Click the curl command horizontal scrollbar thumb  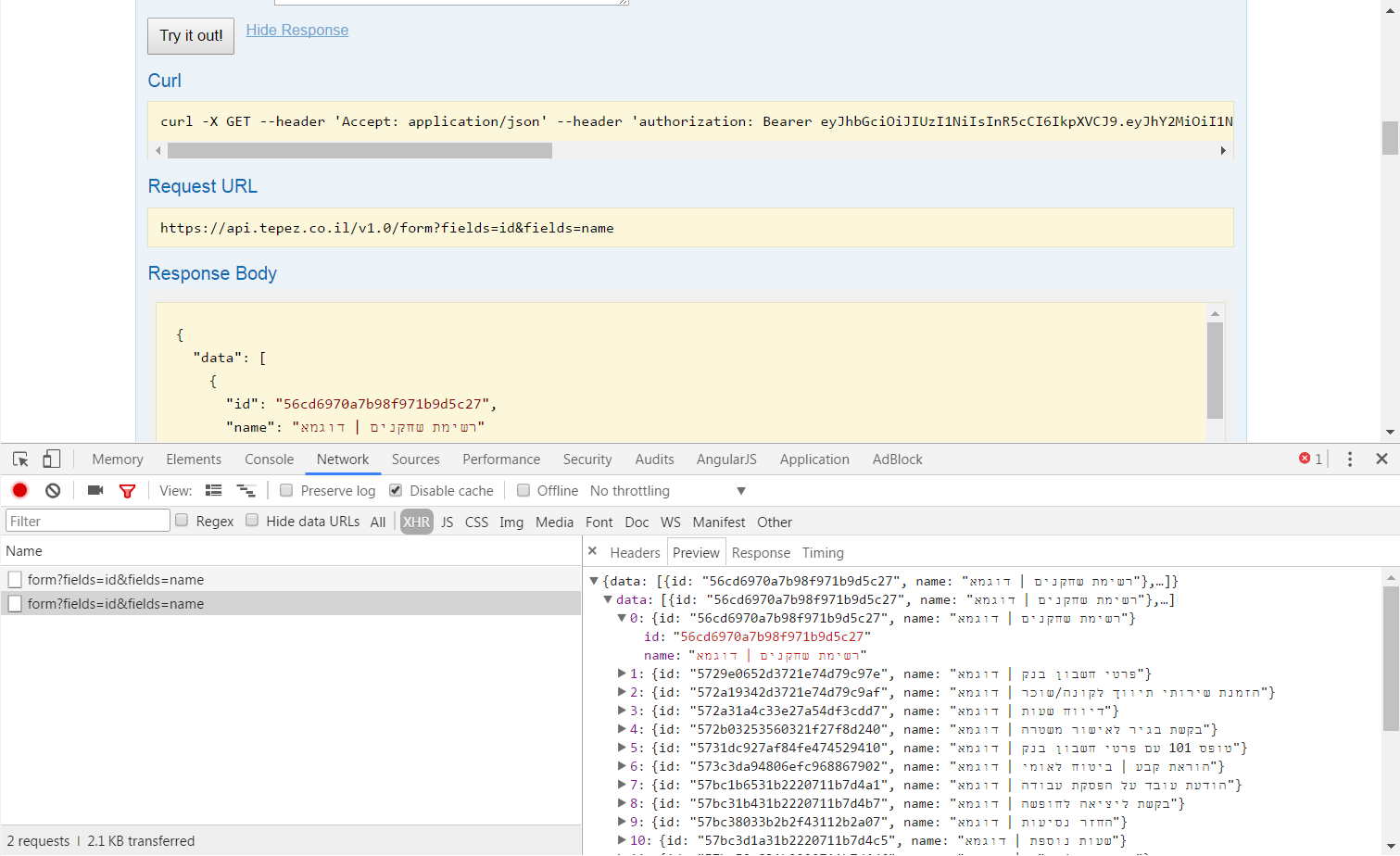coord(359,150)
